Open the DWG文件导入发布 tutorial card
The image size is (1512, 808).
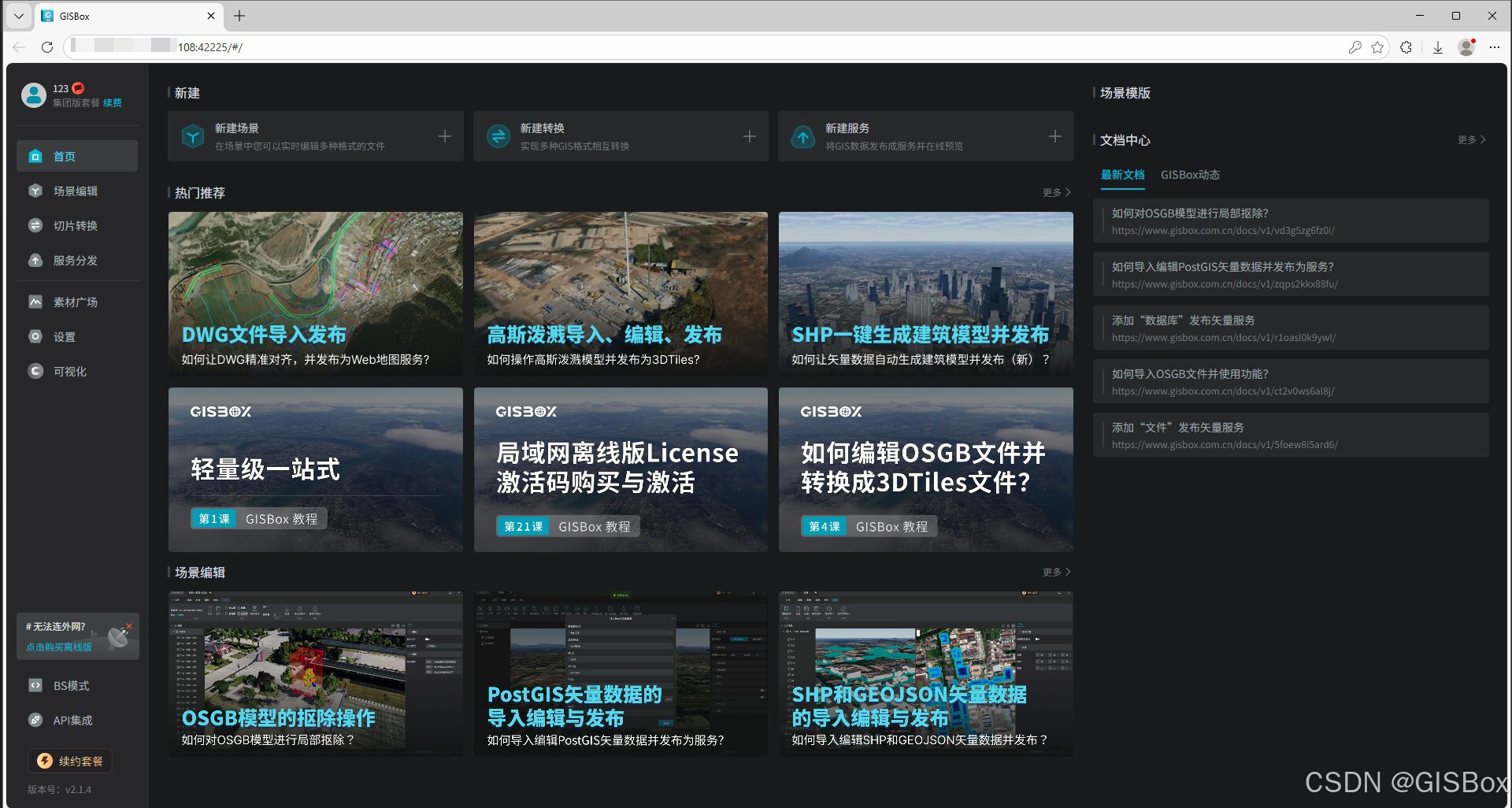tap(316, 293)
